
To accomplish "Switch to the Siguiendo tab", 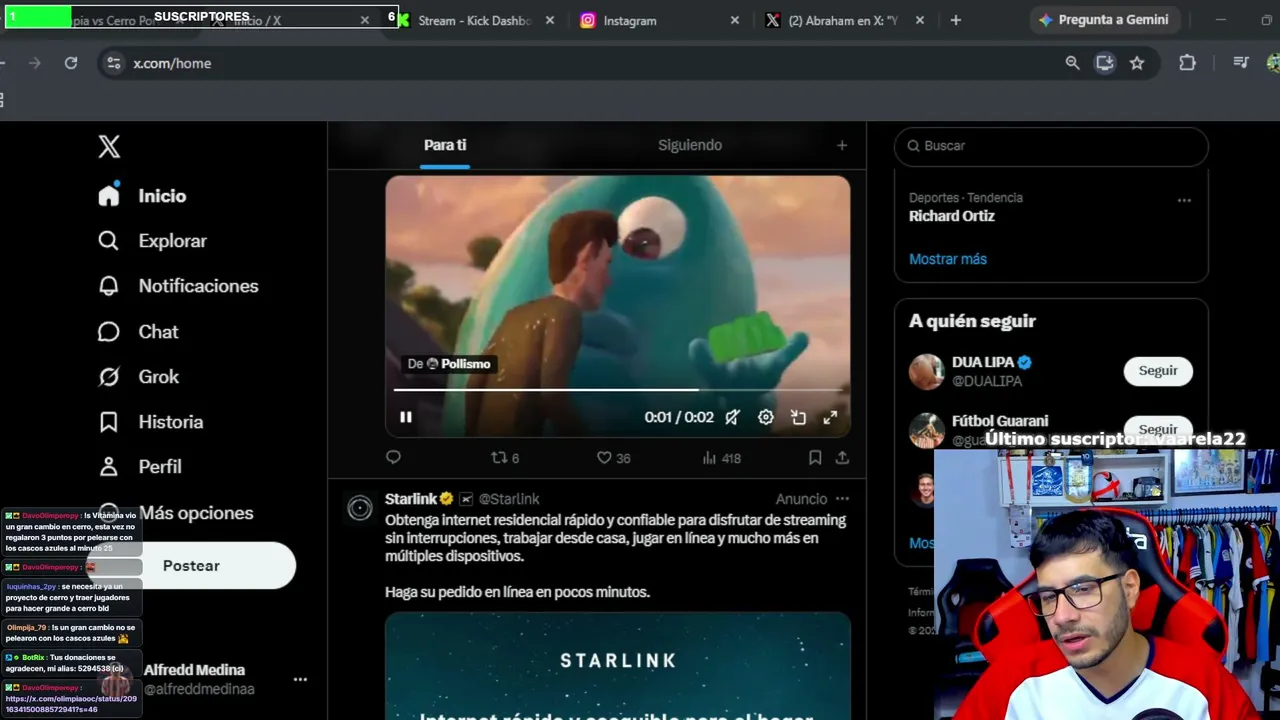I will (x=690, y=145).
